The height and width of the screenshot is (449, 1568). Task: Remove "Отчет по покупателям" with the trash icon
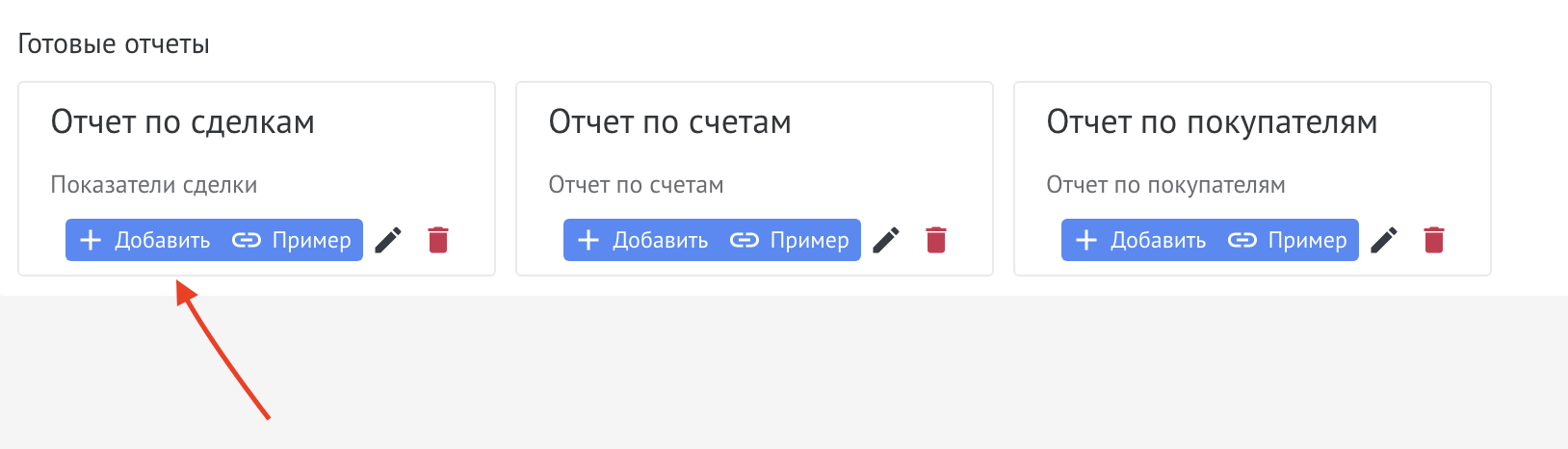tap(1434, 240)
